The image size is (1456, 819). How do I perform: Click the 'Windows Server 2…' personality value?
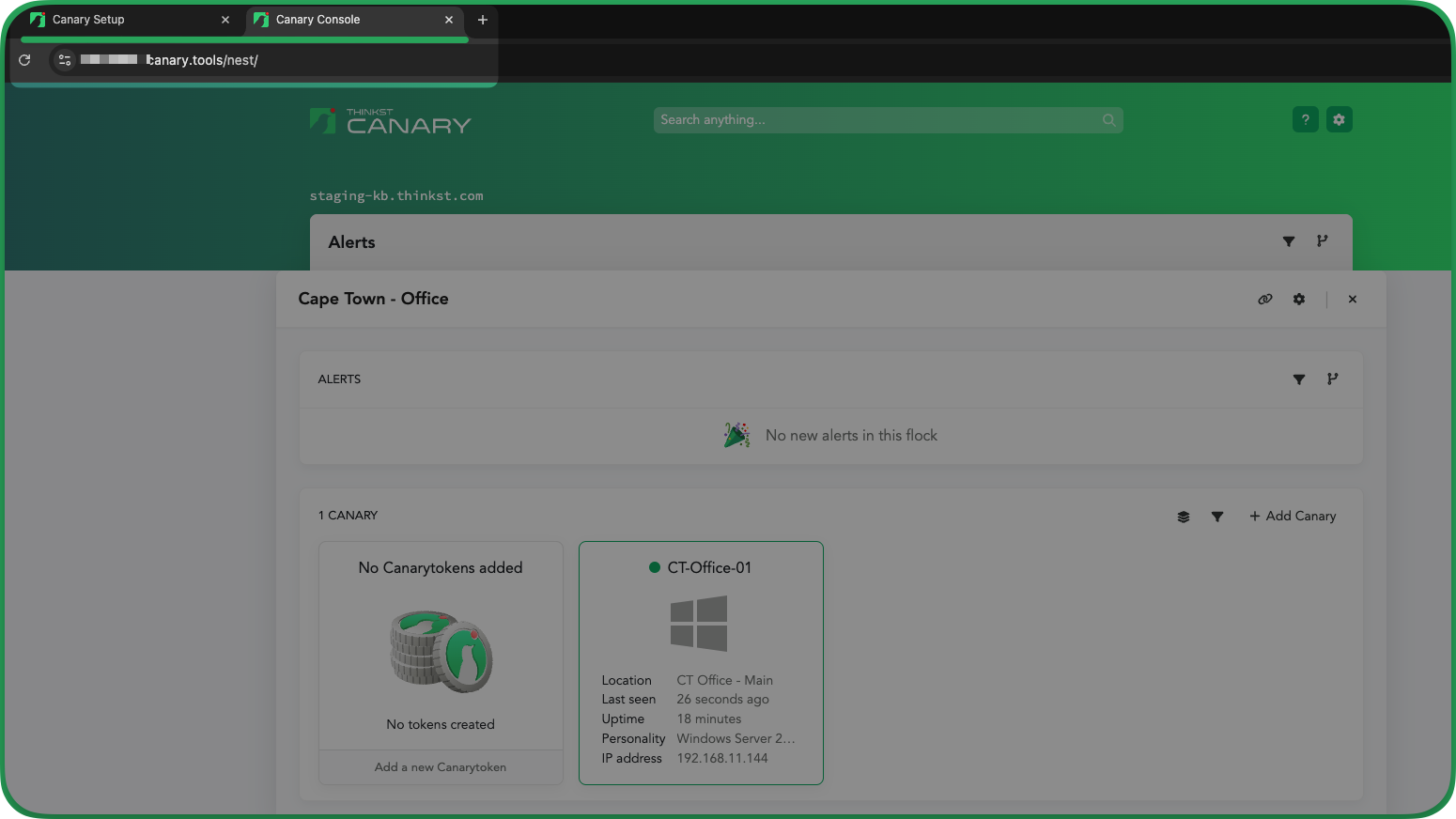tap(736, 739)
